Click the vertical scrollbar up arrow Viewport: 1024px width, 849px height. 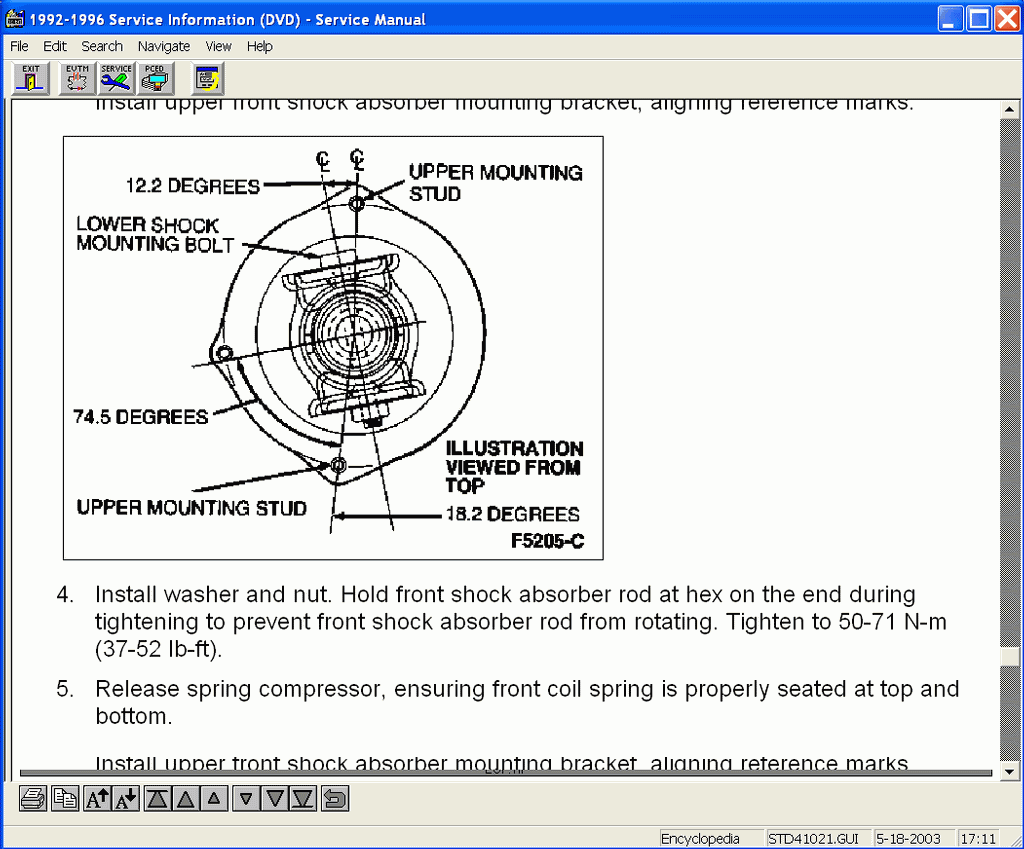(1009, 110)
